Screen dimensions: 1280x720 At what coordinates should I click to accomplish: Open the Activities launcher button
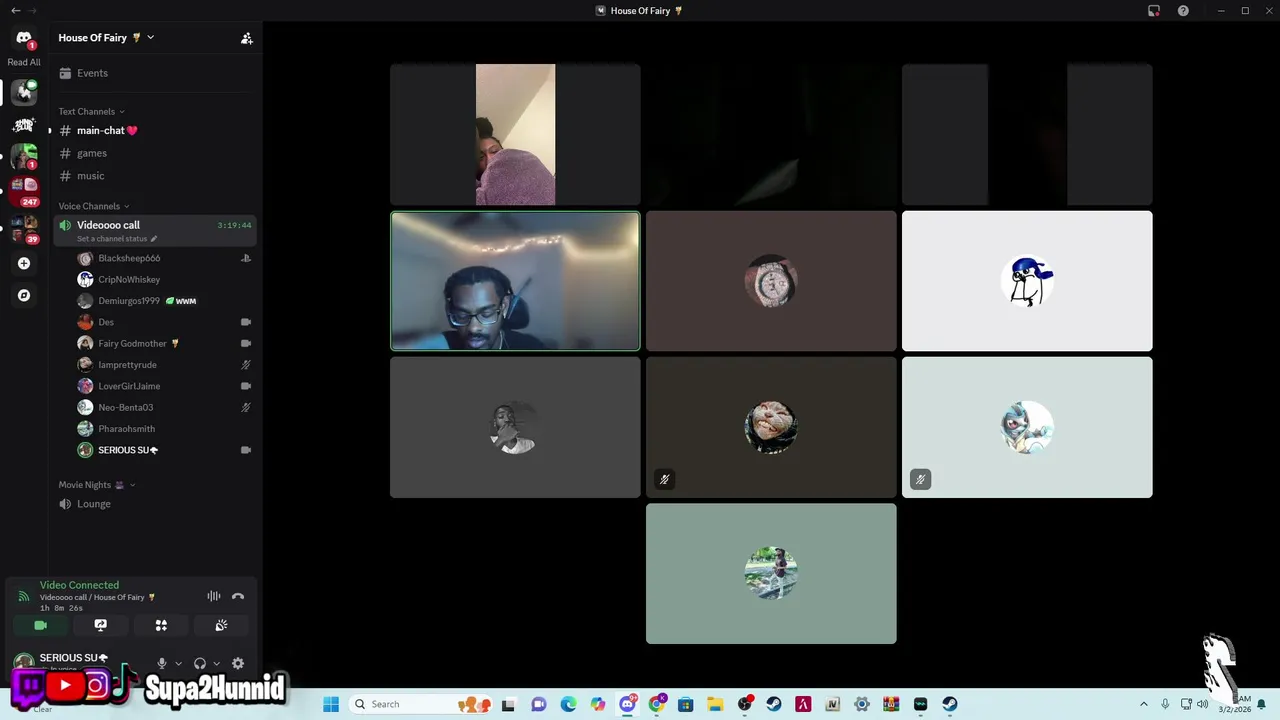coord(161,625)
